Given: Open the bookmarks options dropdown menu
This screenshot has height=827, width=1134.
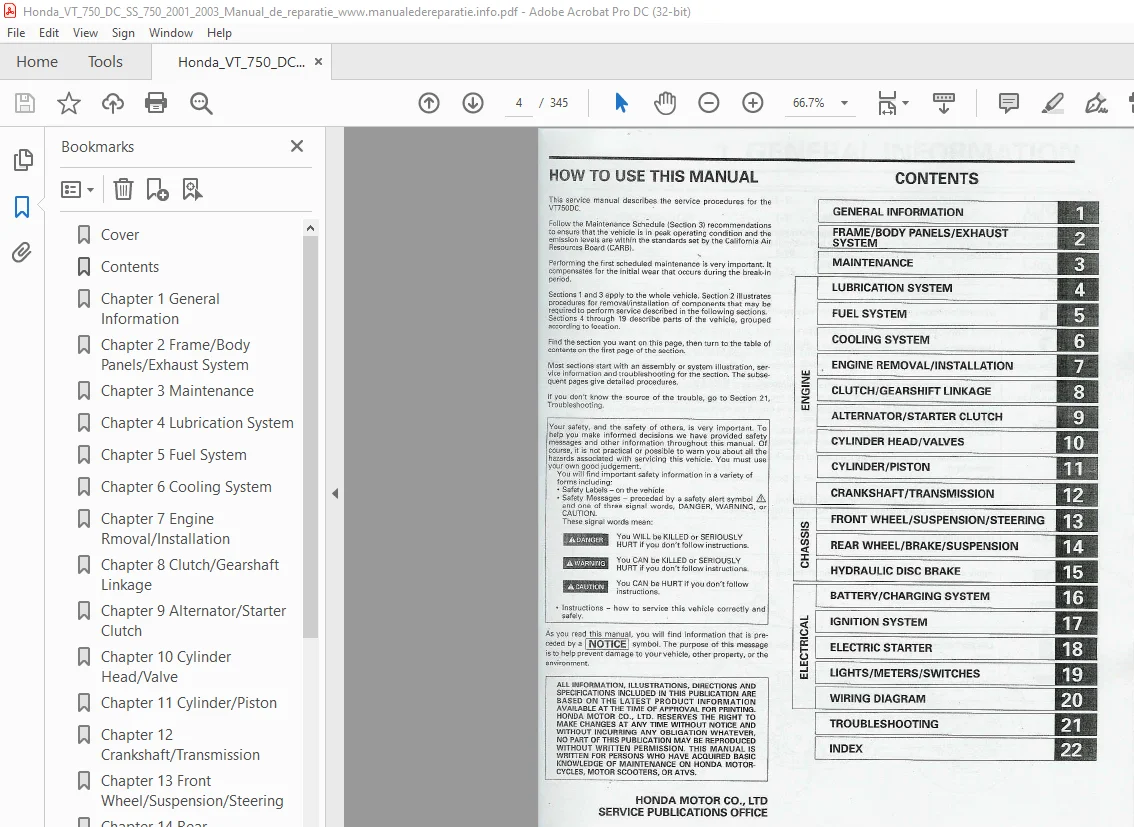Looking at the screenshot, I should pos(77,189).
